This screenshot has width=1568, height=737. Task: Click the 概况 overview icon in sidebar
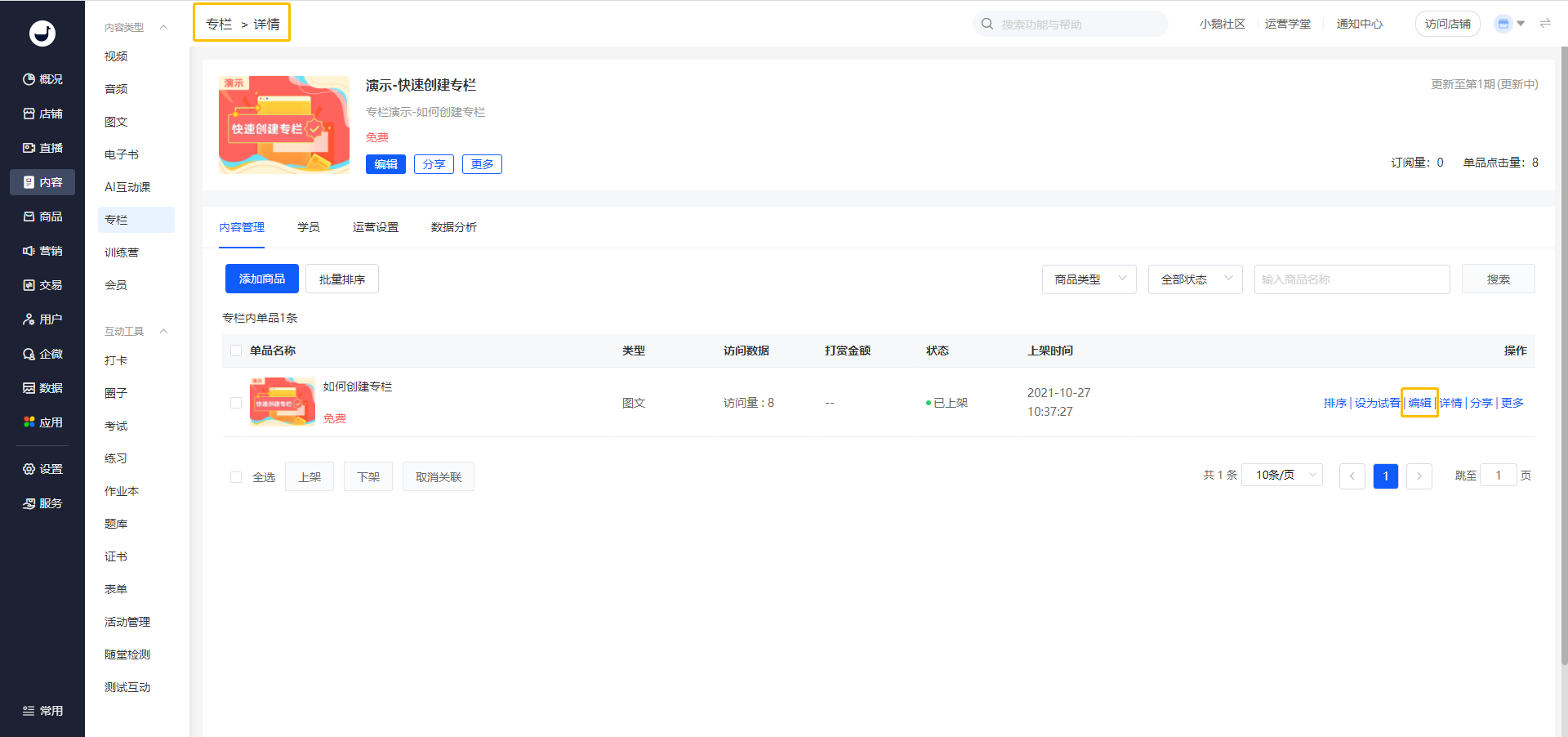coord(29,79)
